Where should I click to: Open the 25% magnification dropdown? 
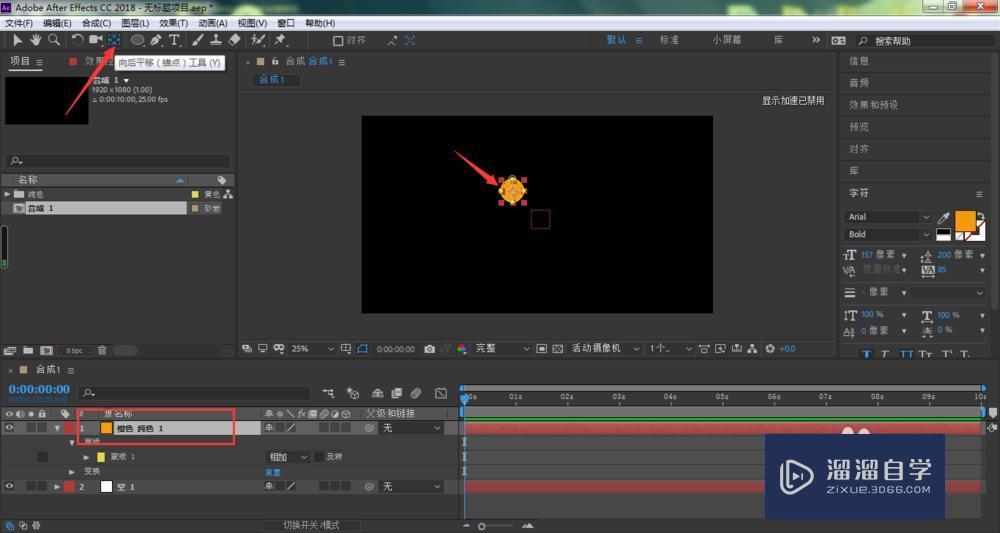(312, 349)
